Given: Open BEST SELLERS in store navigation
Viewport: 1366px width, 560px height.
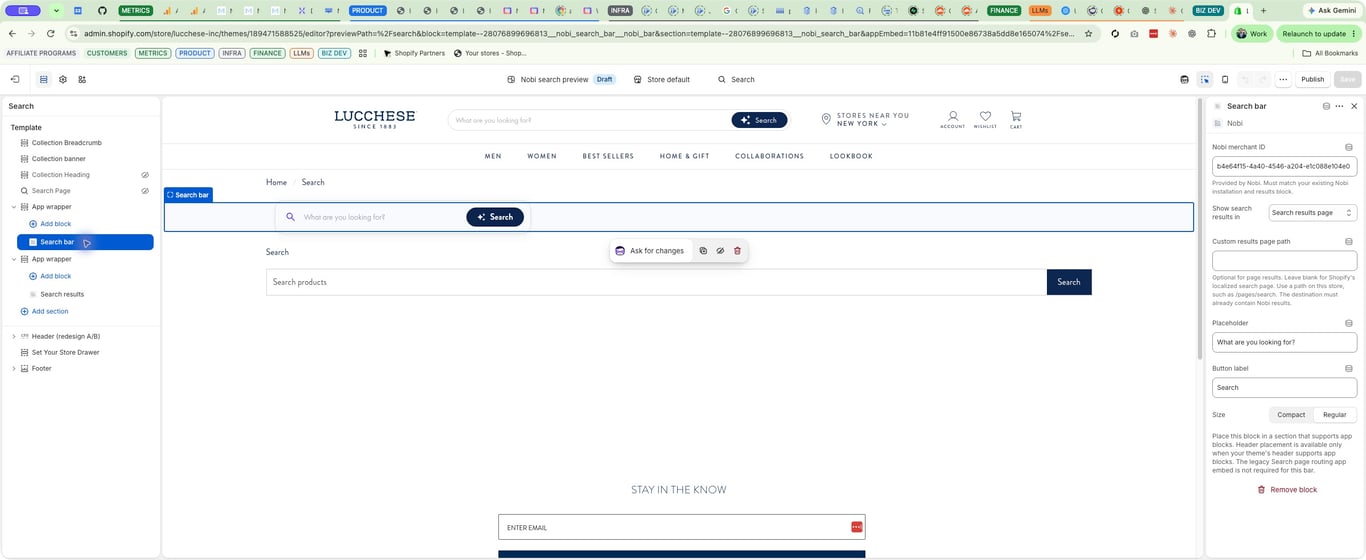Looking at the screenshot, I should [x=608, y=156].
